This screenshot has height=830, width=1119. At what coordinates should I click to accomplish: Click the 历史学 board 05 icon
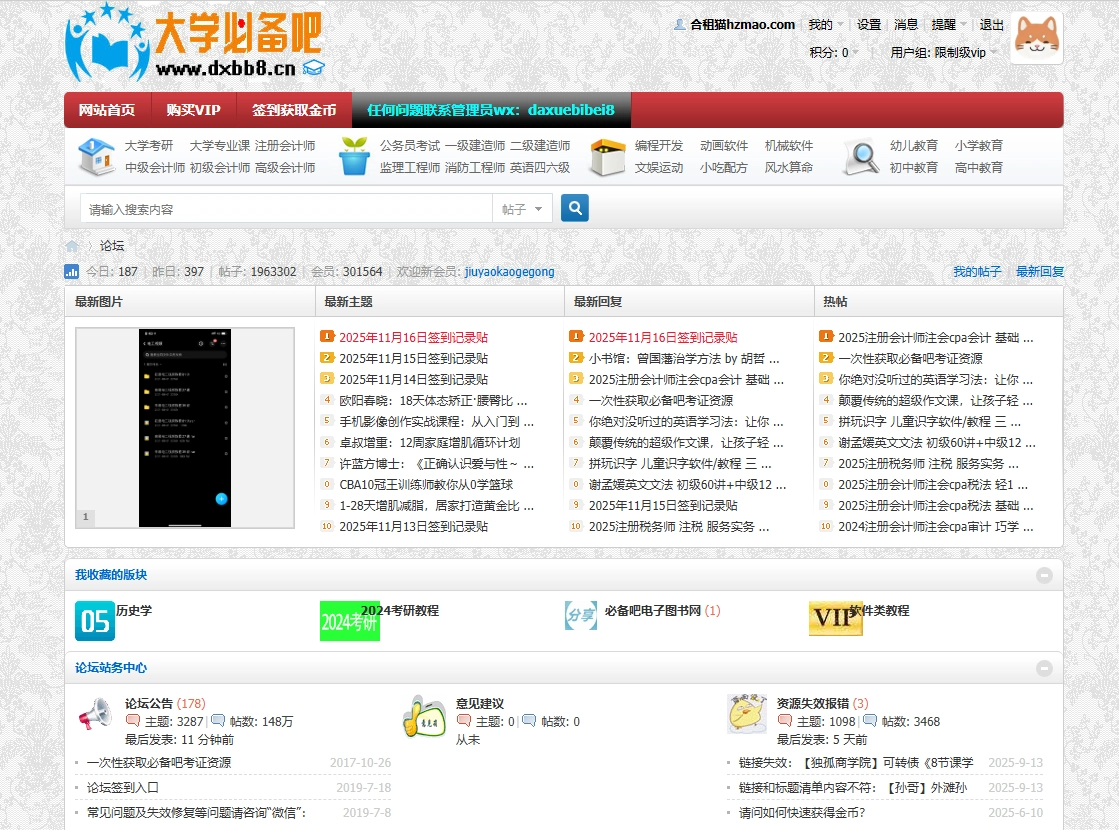[x=95, y=620]
